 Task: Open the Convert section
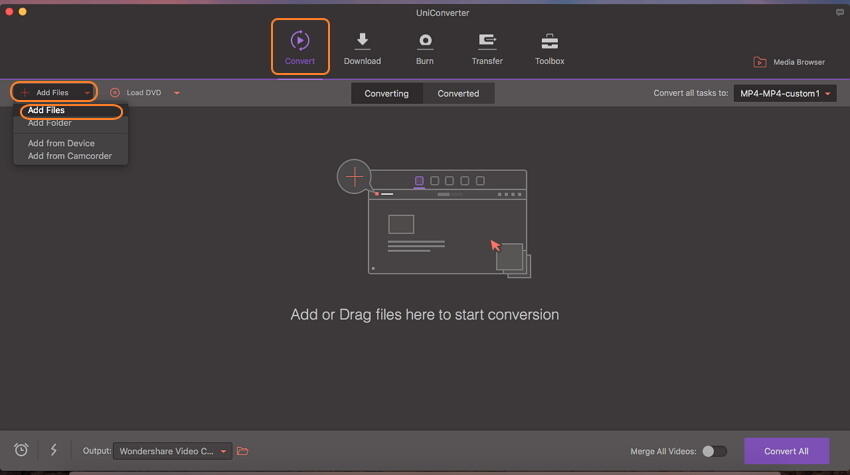(300, 47)
